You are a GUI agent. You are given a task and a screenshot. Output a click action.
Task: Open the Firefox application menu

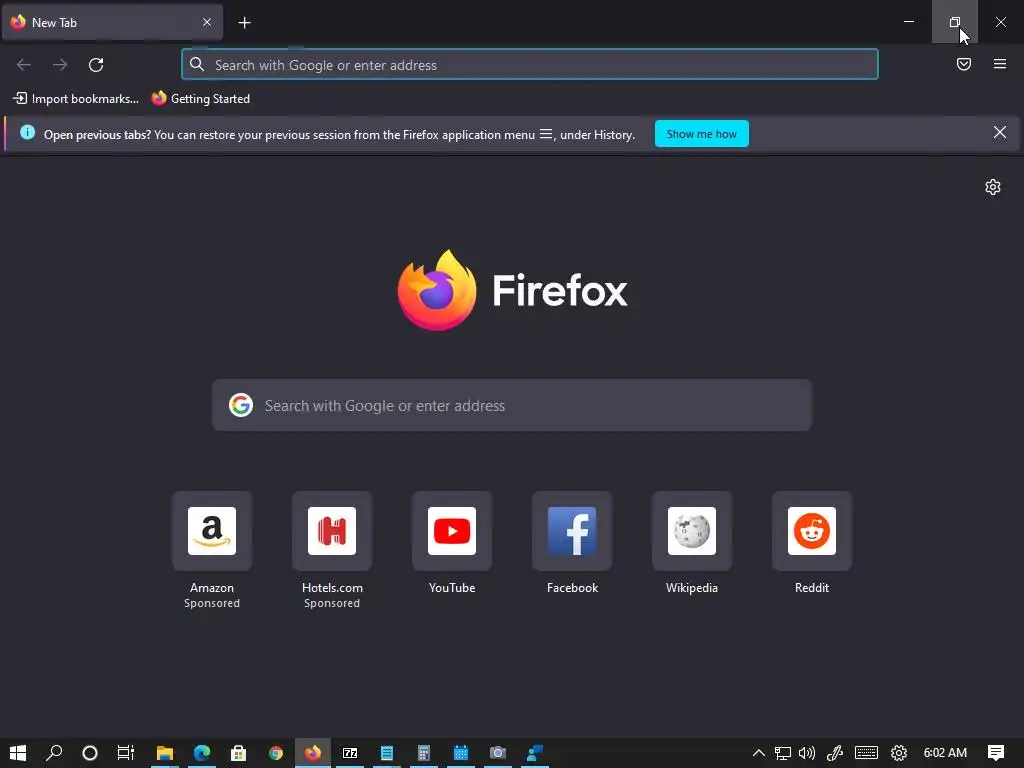click(1000, 64)
